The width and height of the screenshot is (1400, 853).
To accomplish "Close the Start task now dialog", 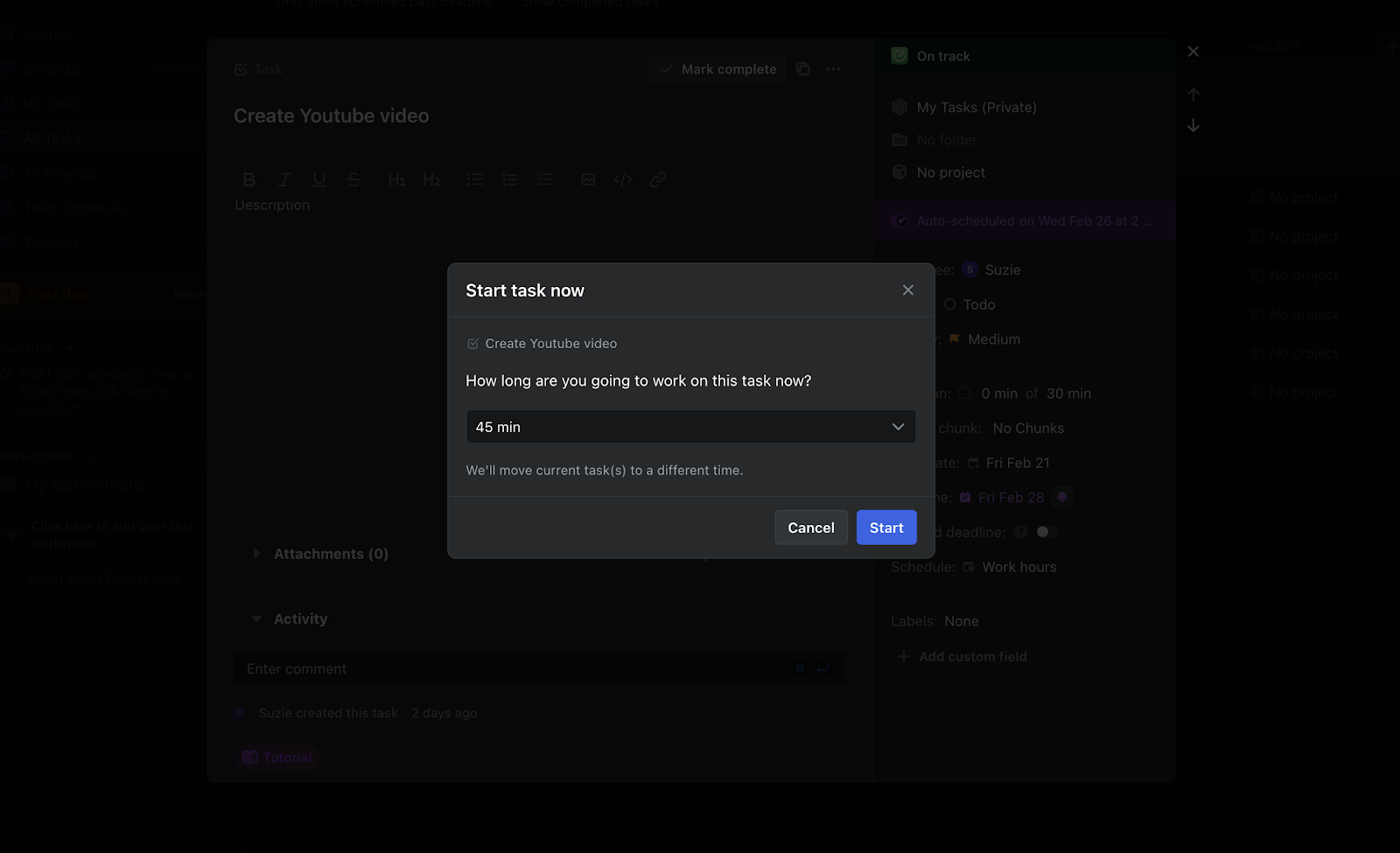I will 908,290.
